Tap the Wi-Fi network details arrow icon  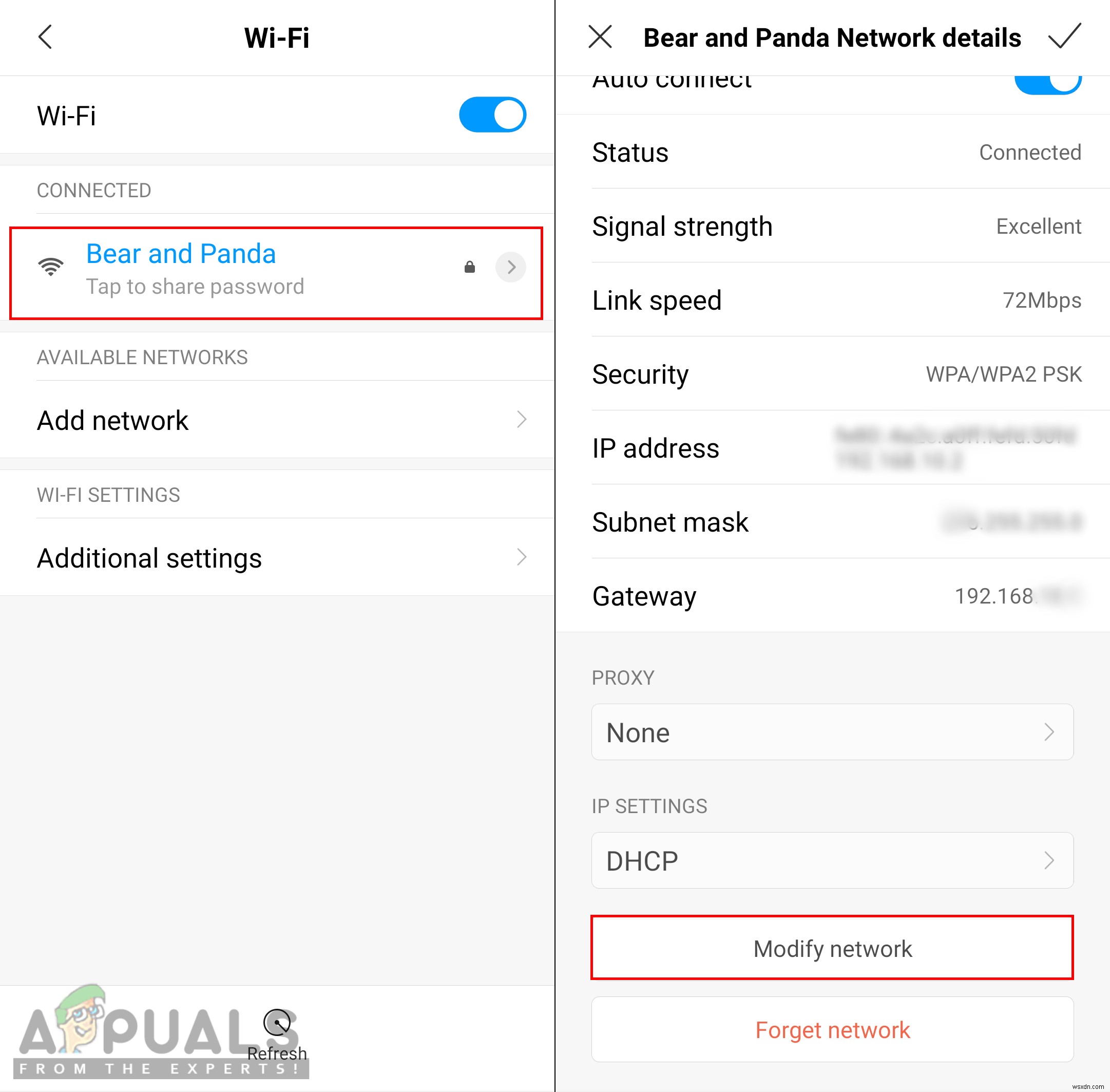511,267
